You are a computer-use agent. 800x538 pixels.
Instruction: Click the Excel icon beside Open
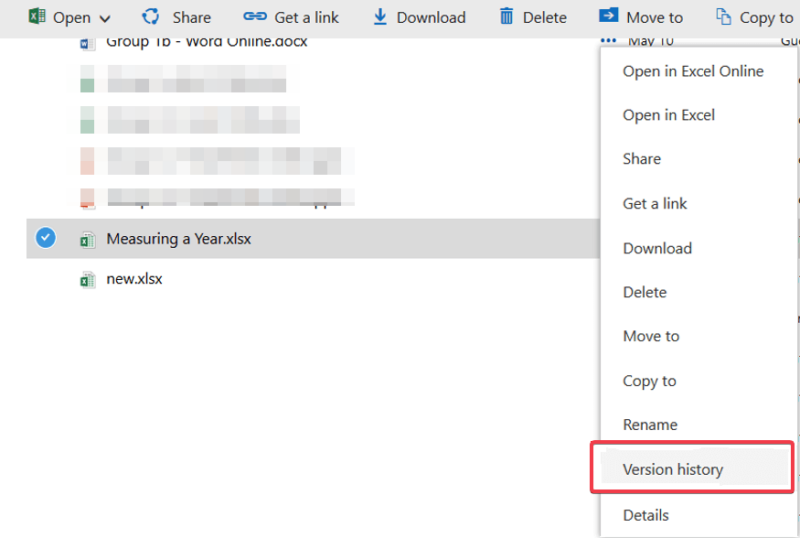click(37, 16)
